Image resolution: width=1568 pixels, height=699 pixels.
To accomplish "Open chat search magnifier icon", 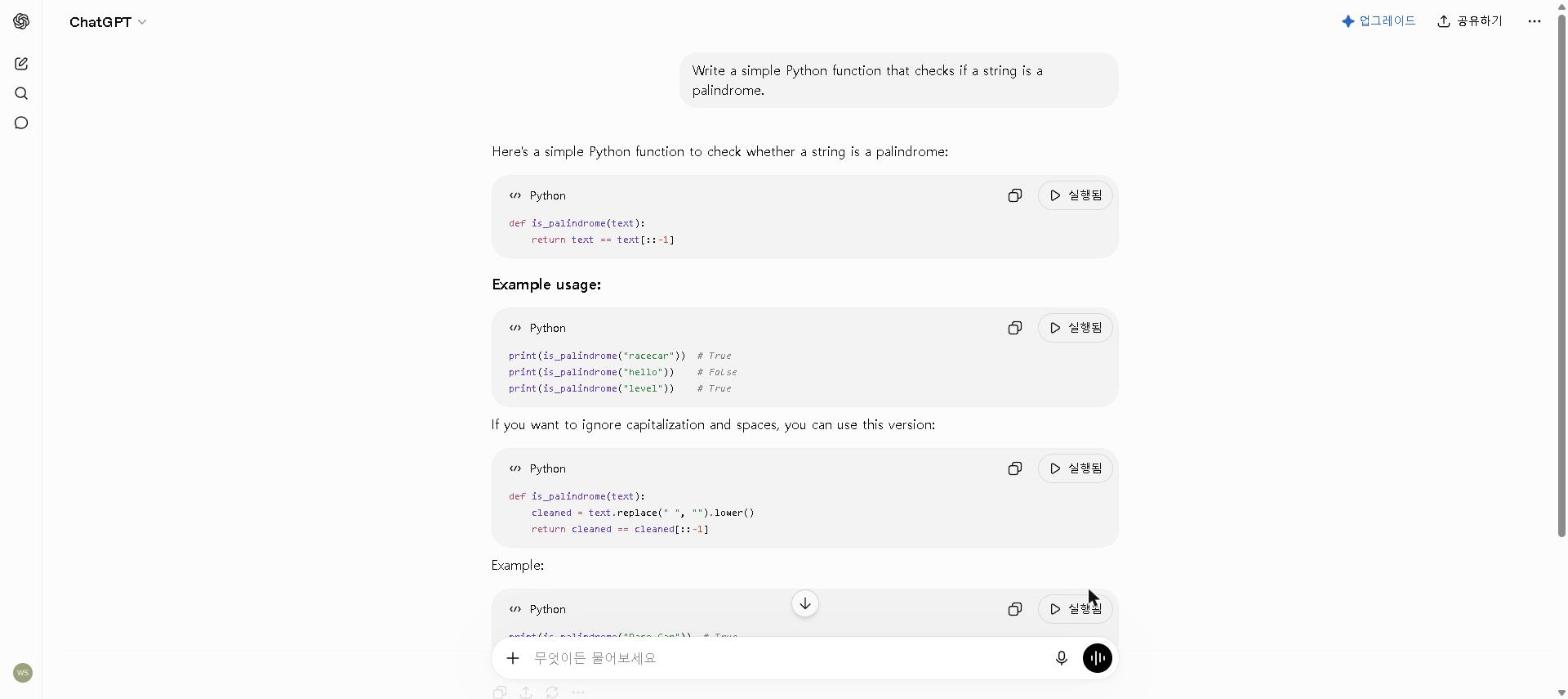I will pyautogui.click(x=21, y=94).
